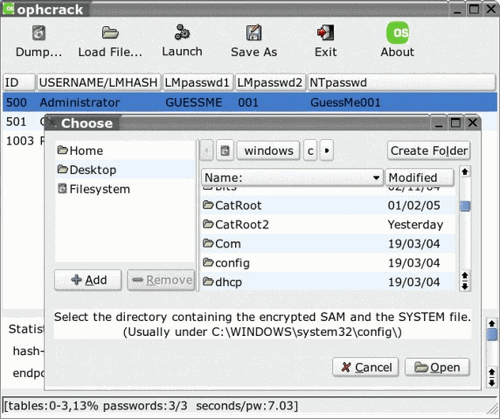Click the forward path arrow button

(327, 151)
